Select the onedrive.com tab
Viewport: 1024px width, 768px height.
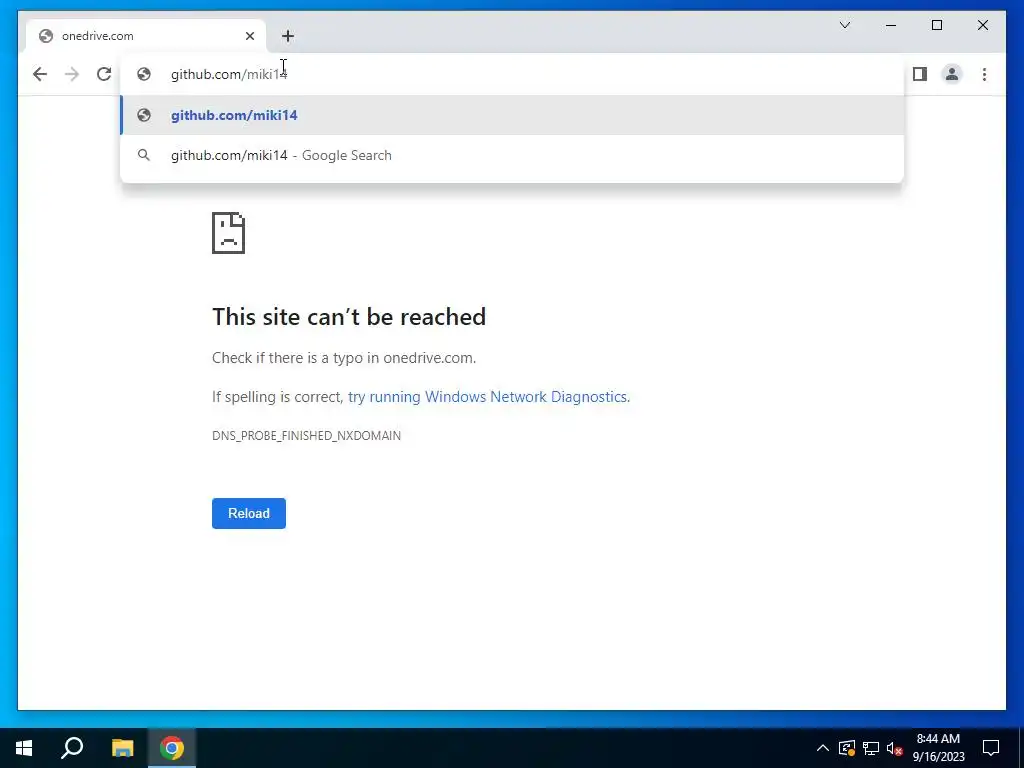click(x=146, y=36)
